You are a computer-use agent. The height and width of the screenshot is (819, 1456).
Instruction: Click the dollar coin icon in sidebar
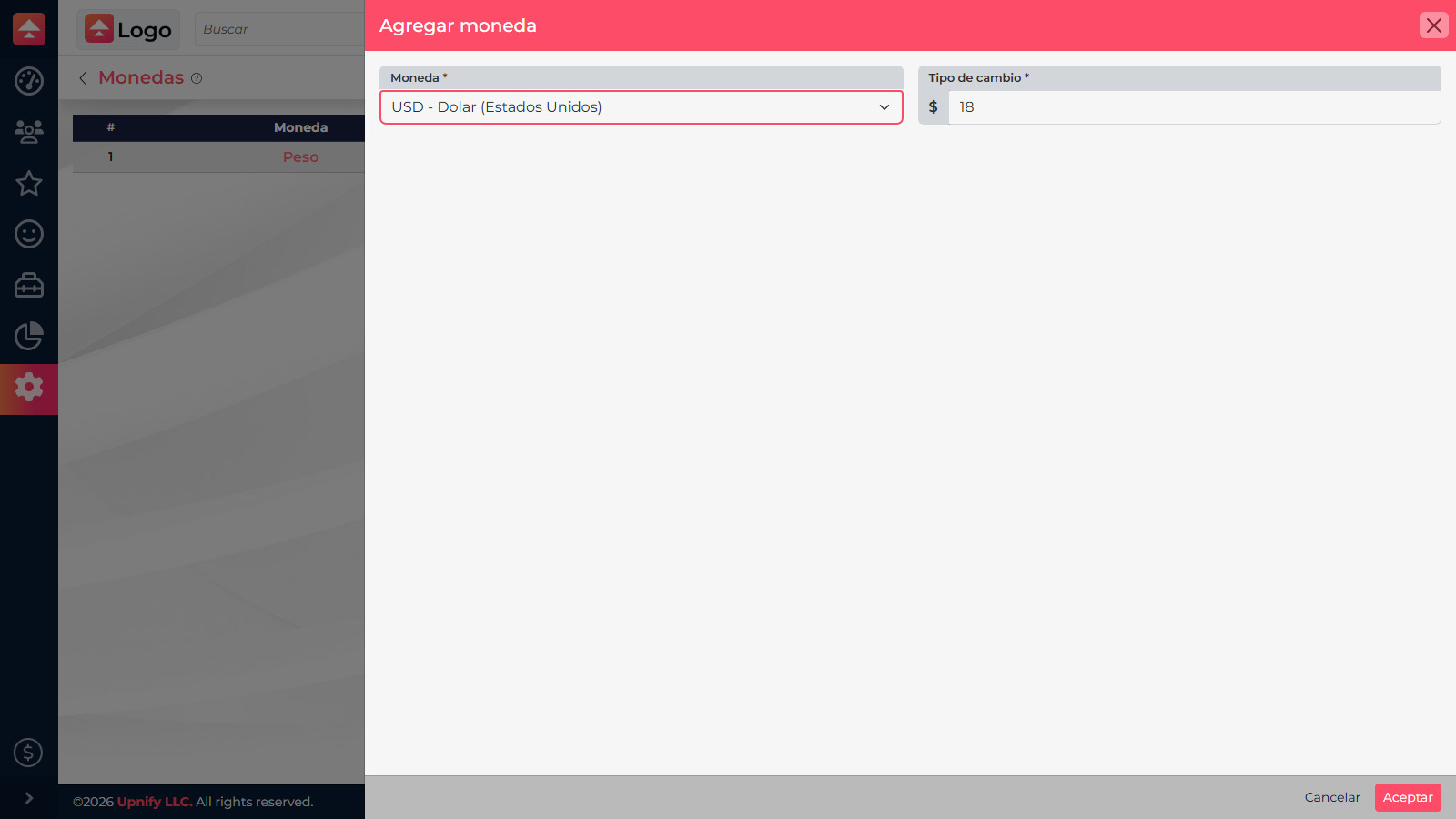click(28, 753)
